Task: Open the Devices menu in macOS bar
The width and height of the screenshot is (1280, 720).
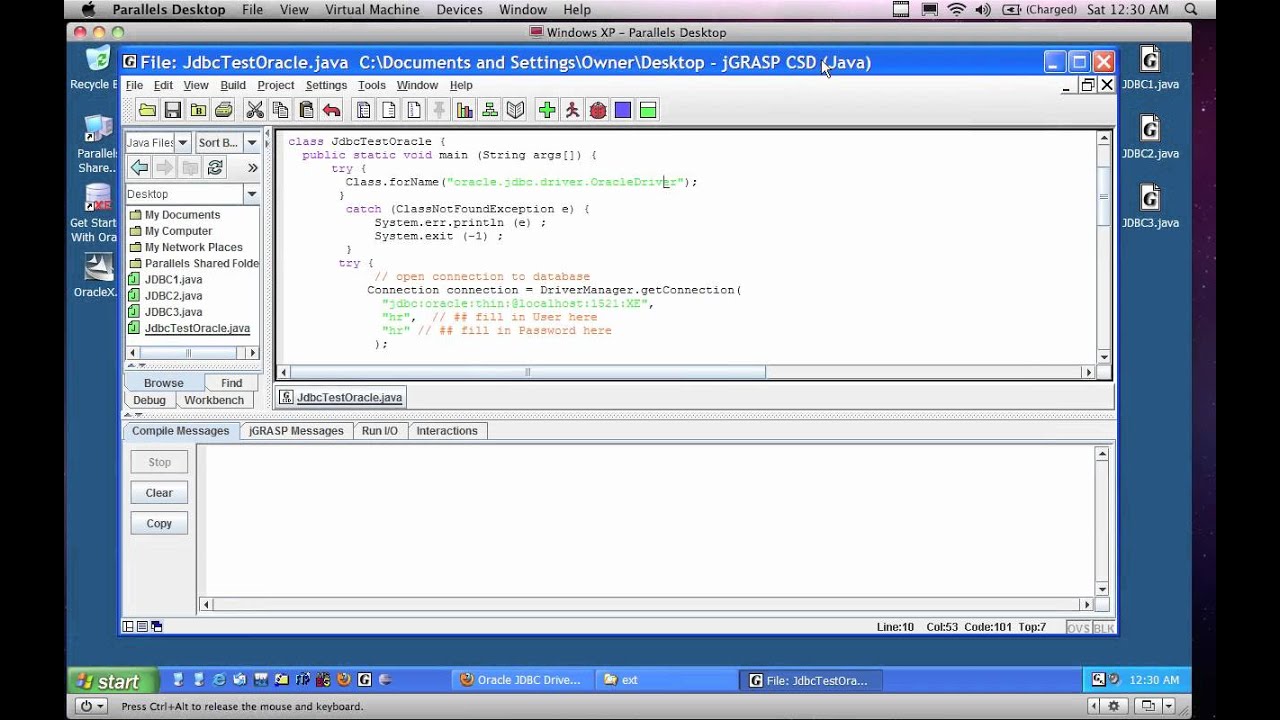Action: tap(459, 10)
